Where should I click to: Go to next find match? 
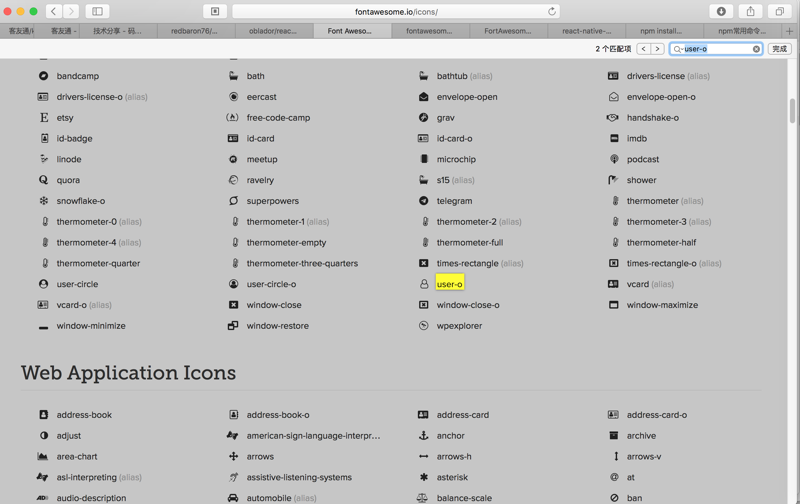(x=657, y=49)
